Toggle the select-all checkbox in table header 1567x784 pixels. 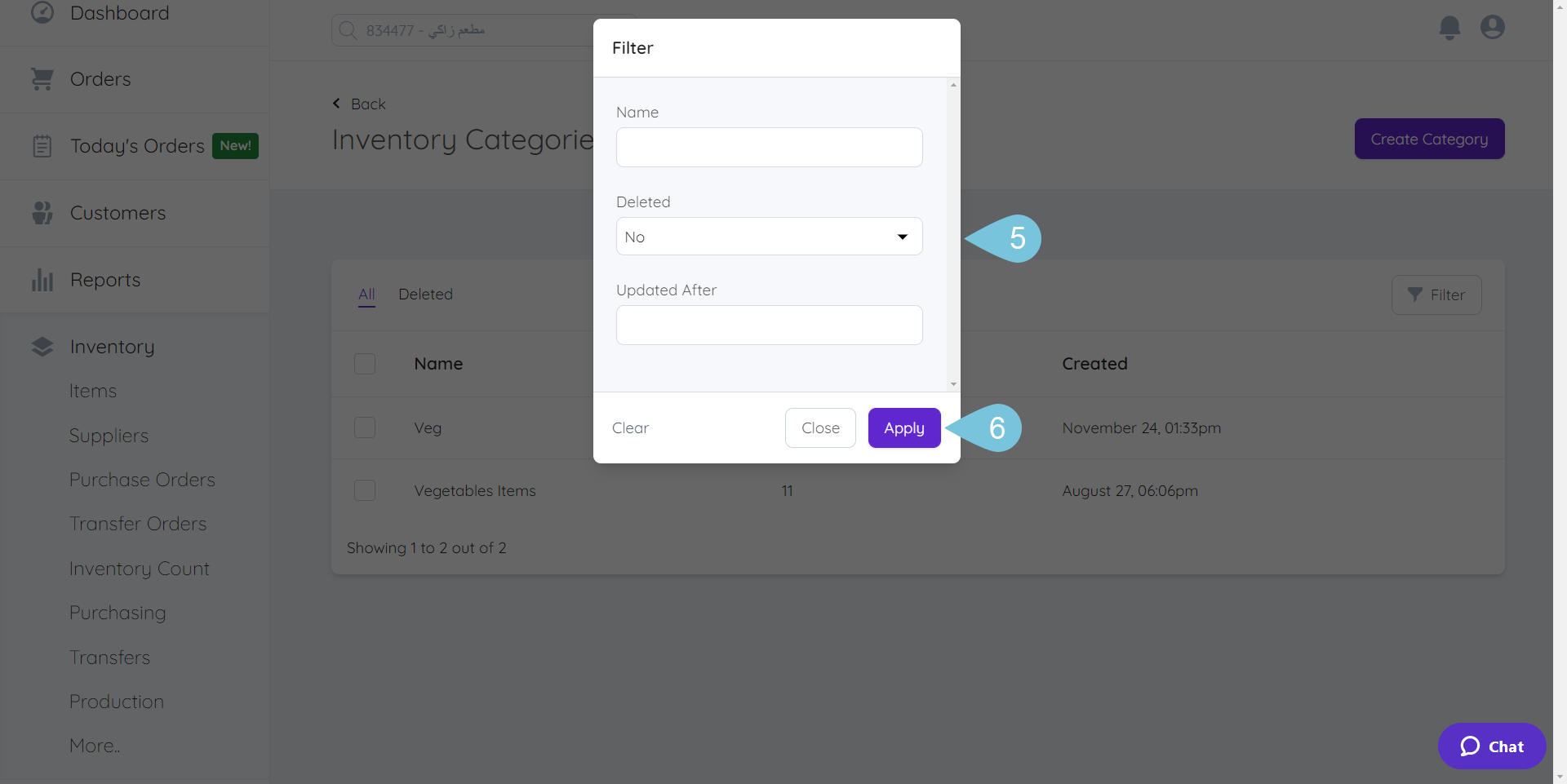(365, 364)
